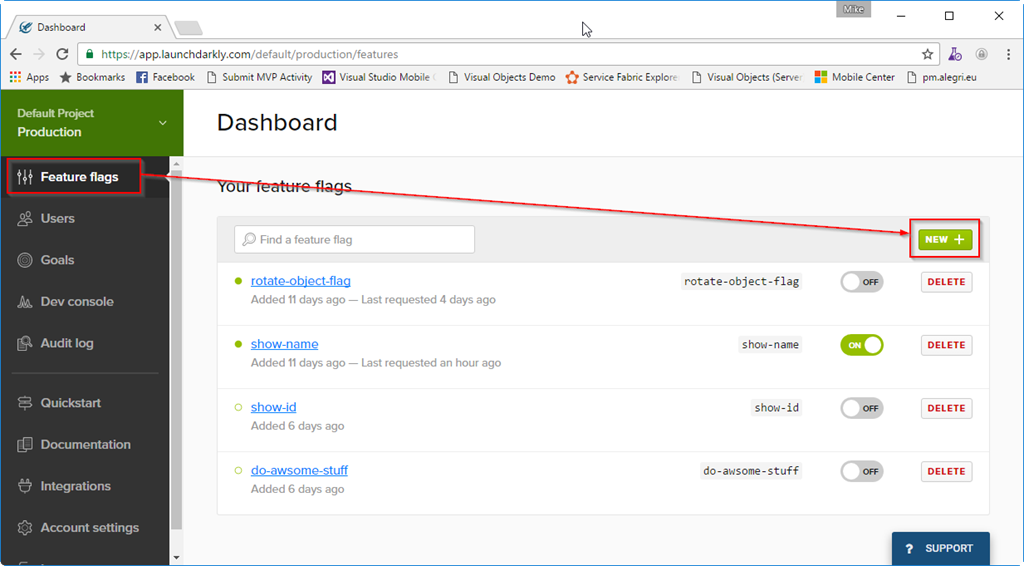This screenshot has width=1024, height=566.
Task: Click the Users icon in sidebar
Action: pyautogui.click(x=25, y=219)
